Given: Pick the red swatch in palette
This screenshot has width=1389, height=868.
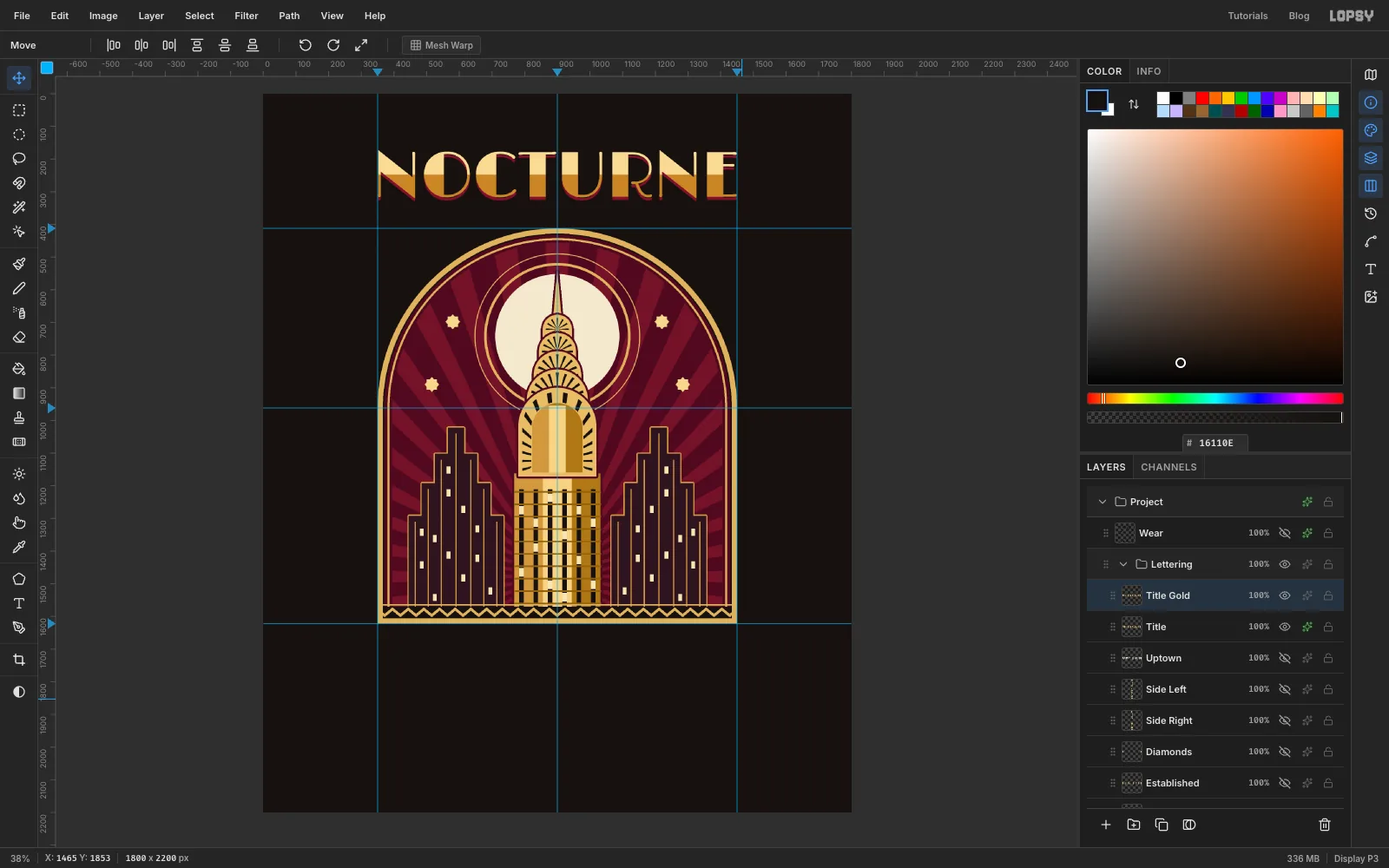Looking at the screenshot, I should tap(1202, 98).
